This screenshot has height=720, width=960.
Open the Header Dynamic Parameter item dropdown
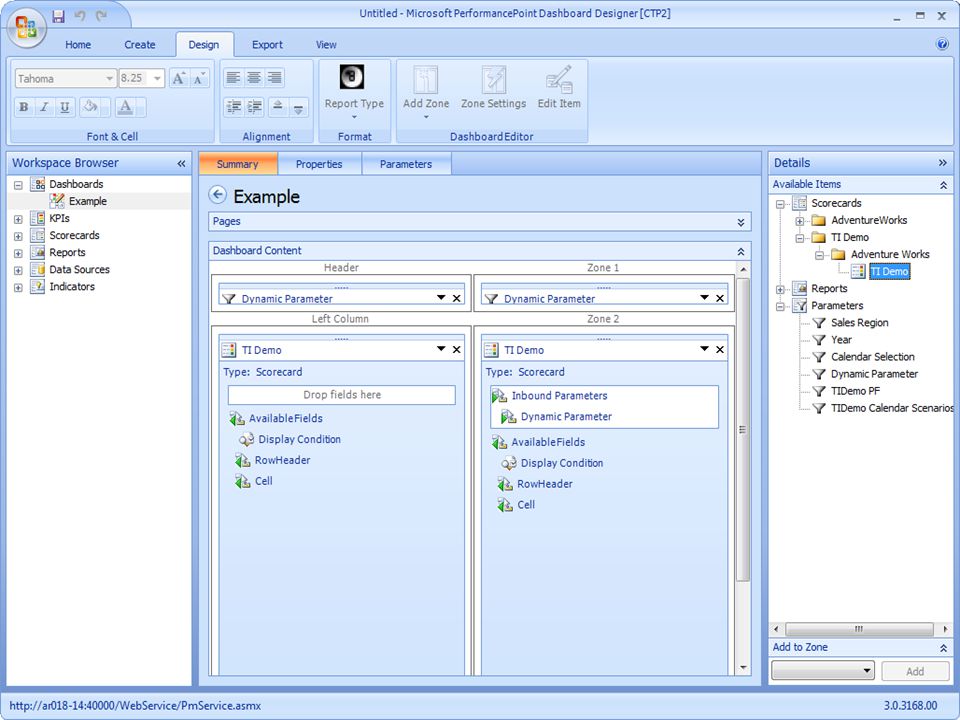tap(441, 298)
